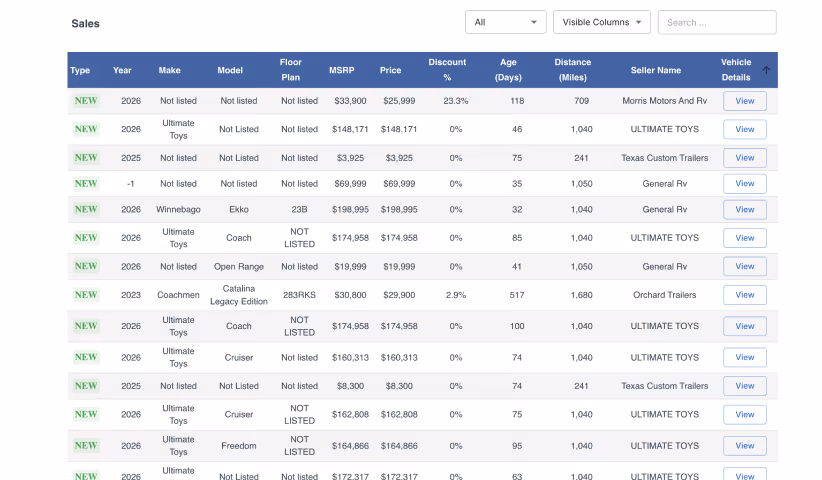Open the All filter dropdown
822x480 pixels.
505,22
